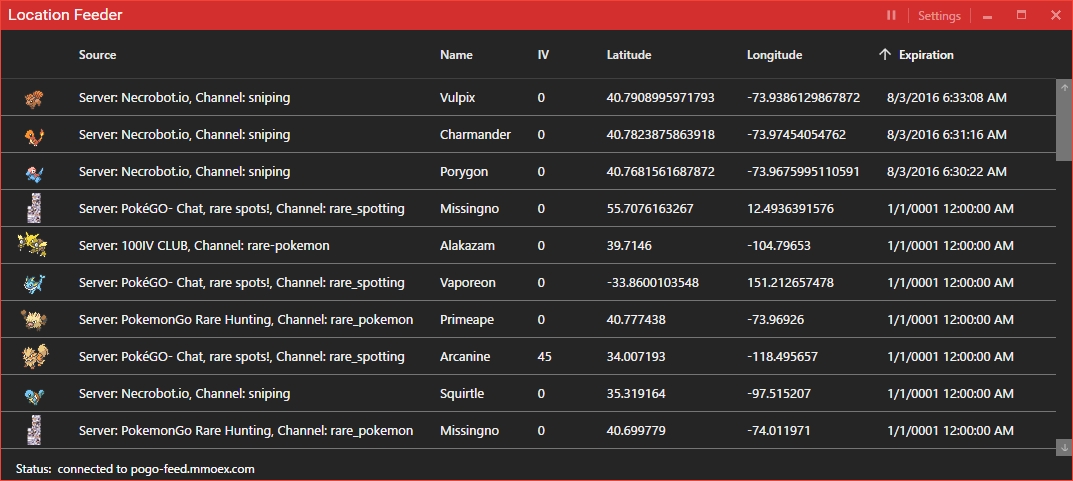Click latitude 34.007193
The width and height of the screenshot is (1073, 481).
click(x=636, y=356)
